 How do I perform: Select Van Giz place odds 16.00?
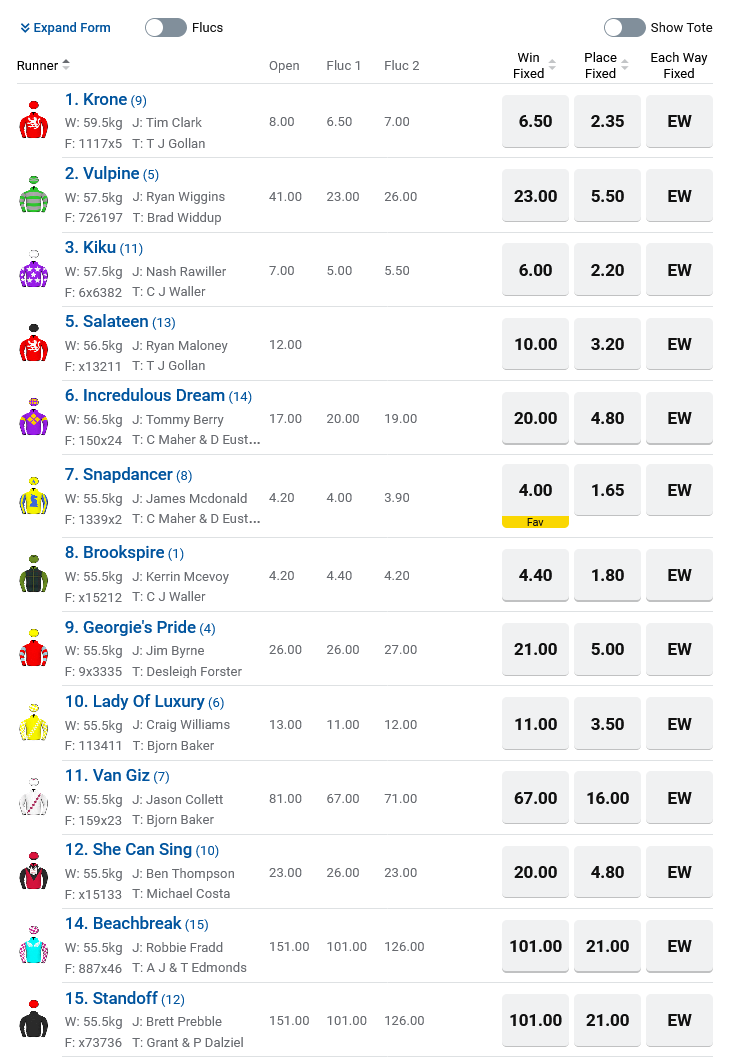(607, 798)
